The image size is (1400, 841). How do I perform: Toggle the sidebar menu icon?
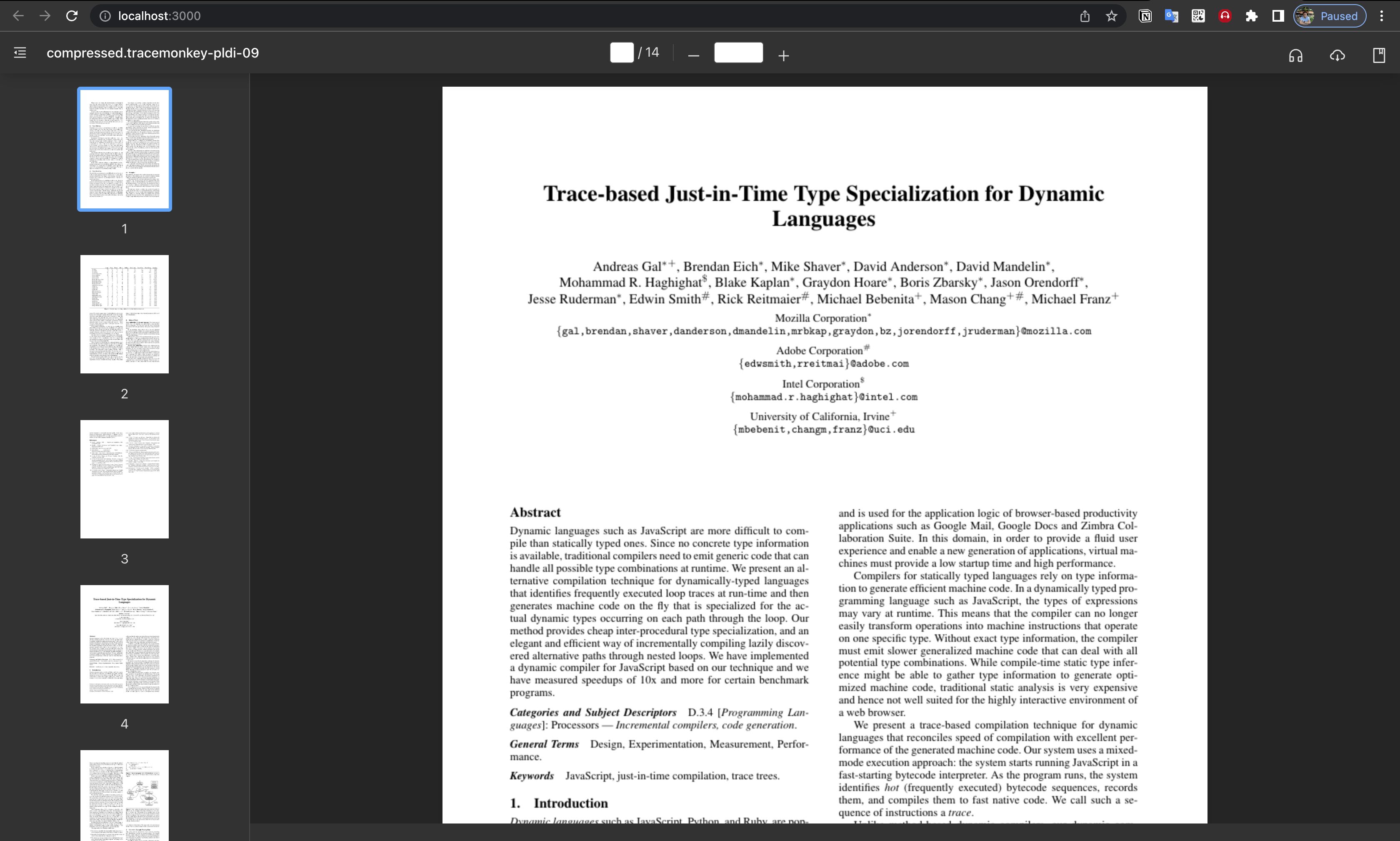pyautogui.click(x=20, y=53)
